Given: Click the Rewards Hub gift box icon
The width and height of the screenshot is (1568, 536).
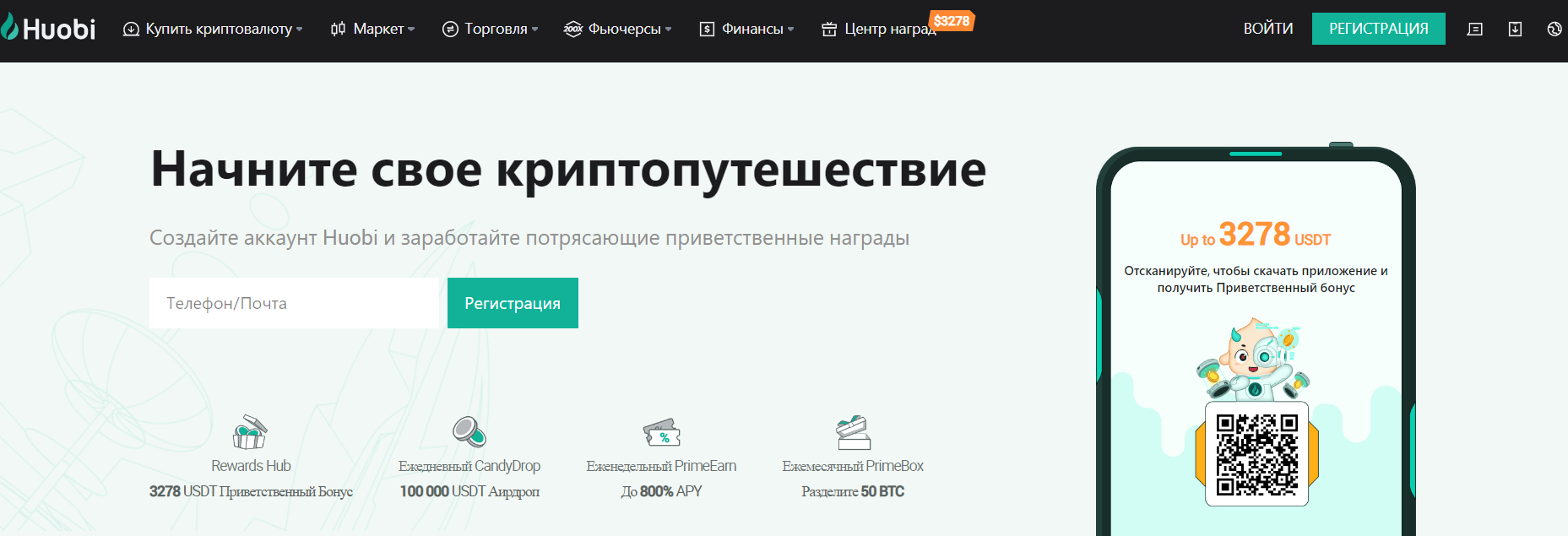Looking at the screenshot, I should pyautogui.click(x=250, y=432).
